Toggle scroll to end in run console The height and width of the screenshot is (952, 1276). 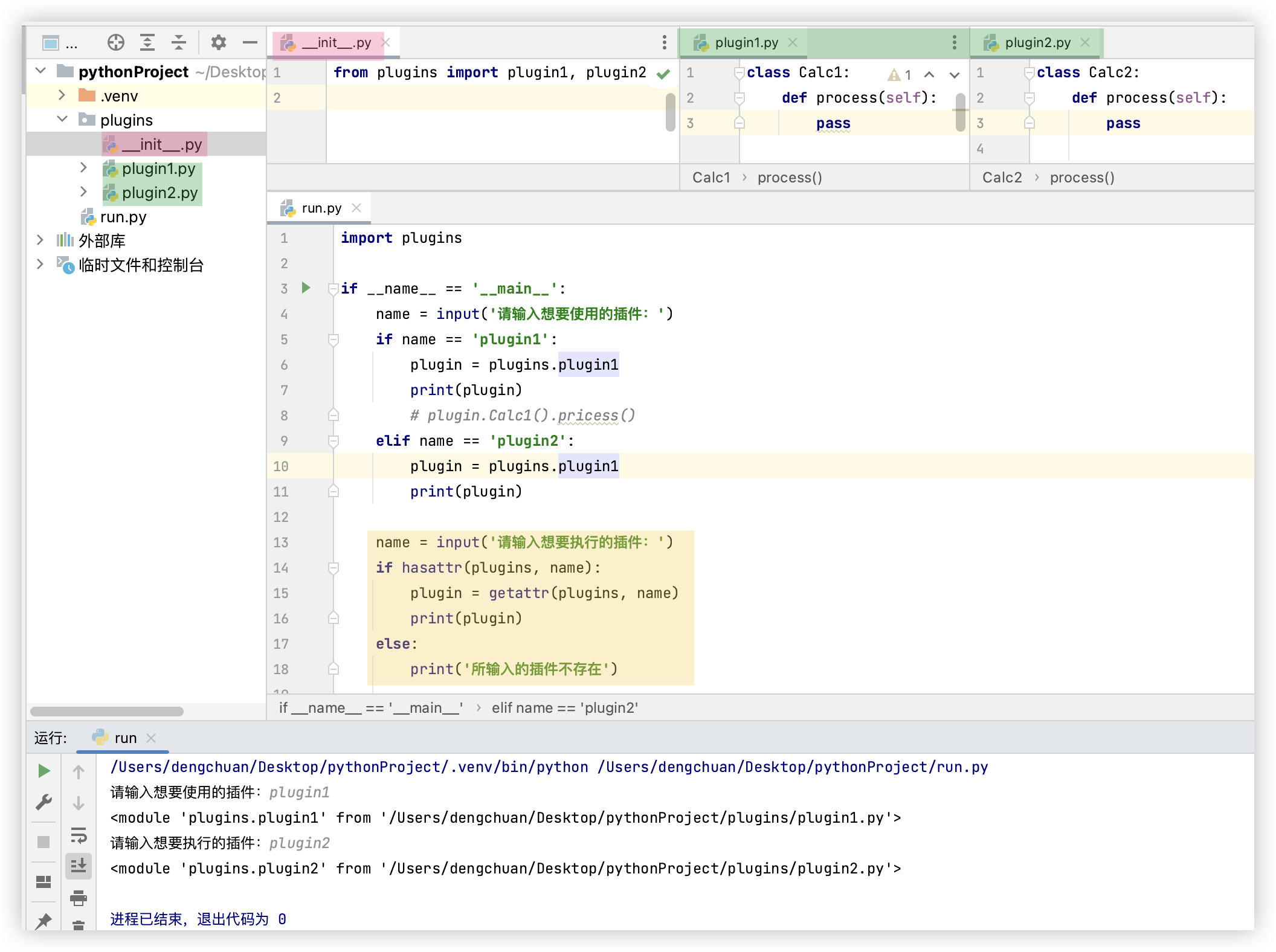click(79, 866)
